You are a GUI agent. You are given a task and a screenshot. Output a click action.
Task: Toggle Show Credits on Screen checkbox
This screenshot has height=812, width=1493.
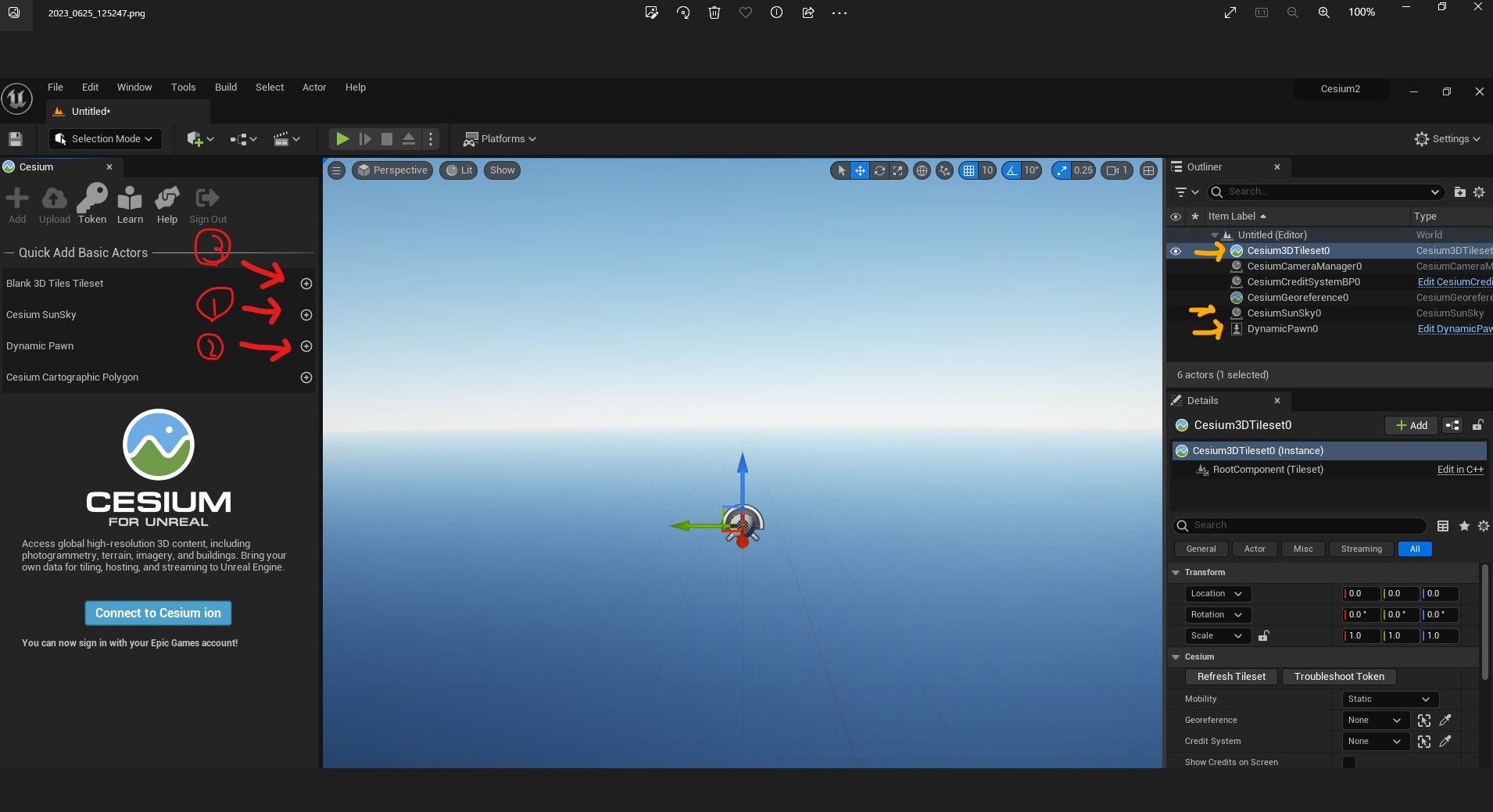point(1349,762)
